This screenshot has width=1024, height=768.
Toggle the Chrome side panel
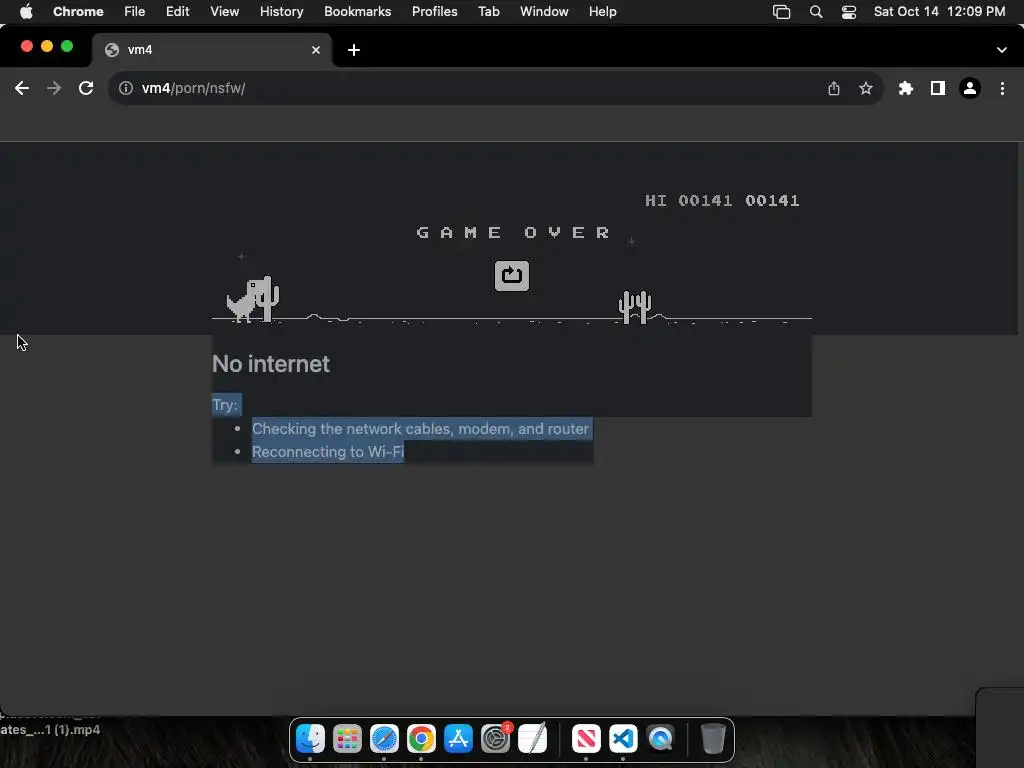937,88
